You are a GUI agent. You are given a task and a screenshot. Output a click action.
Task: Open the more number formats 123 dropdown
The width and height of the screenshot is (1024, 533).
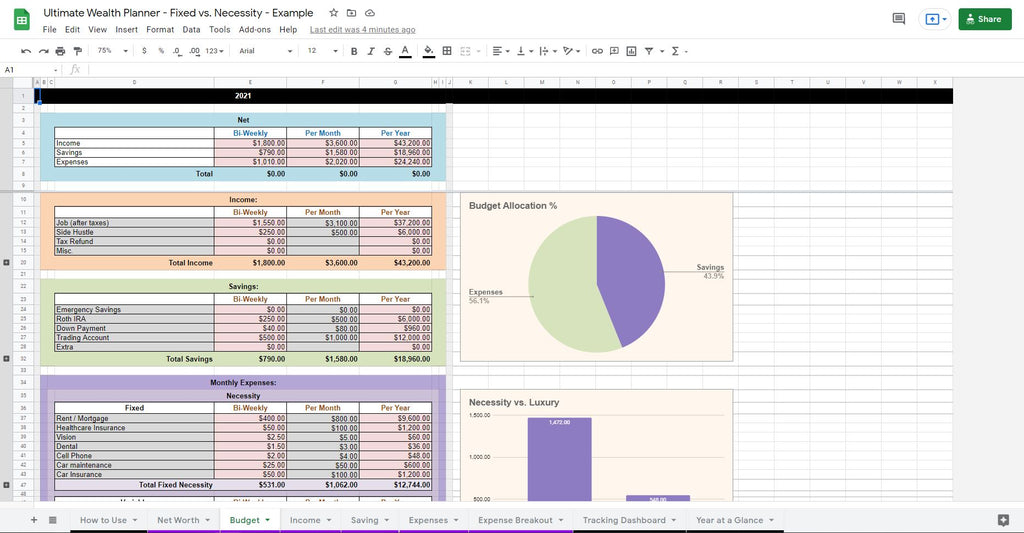coord(214,51)
